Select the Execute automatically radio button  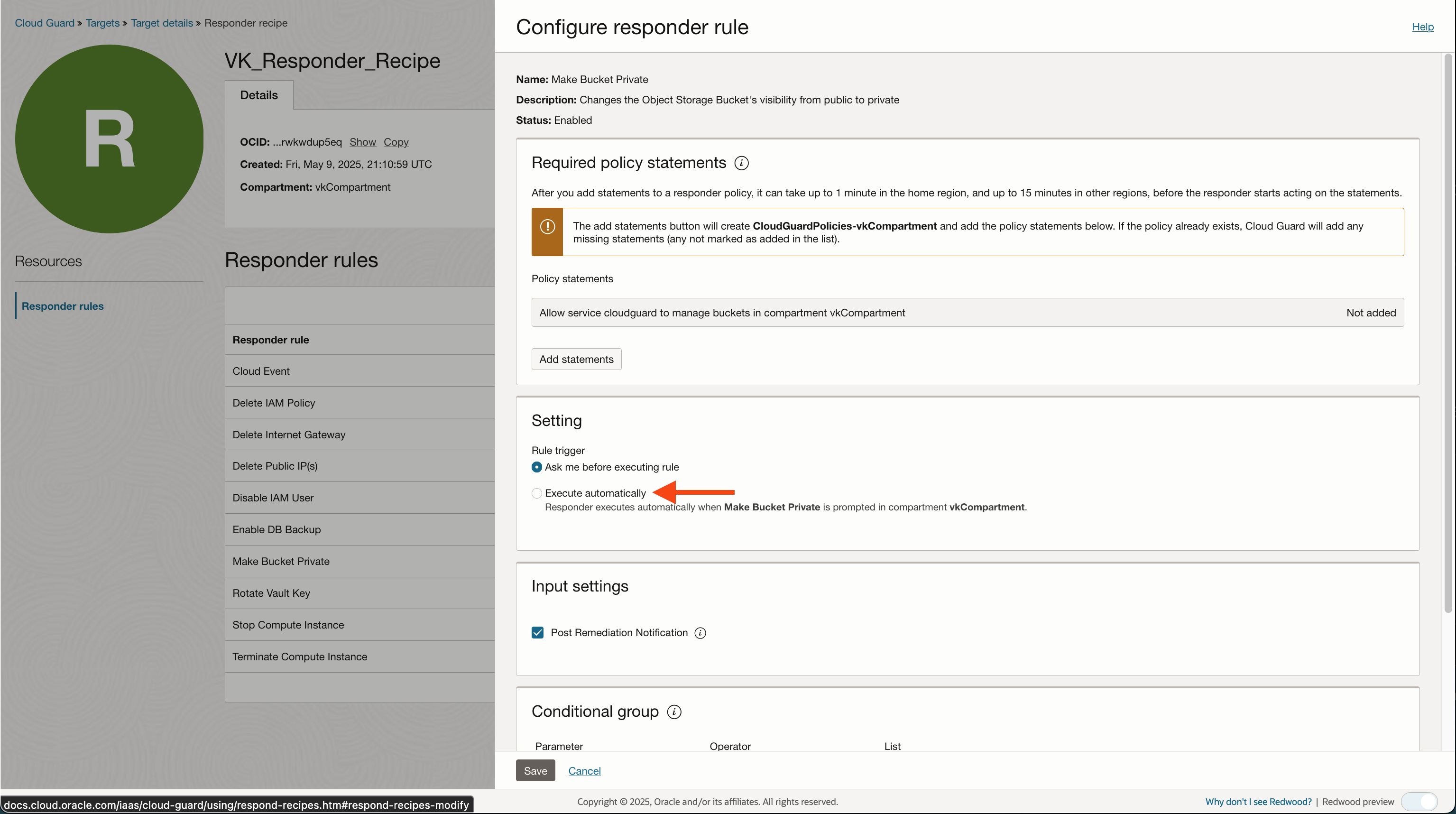[x=536, y=493]
